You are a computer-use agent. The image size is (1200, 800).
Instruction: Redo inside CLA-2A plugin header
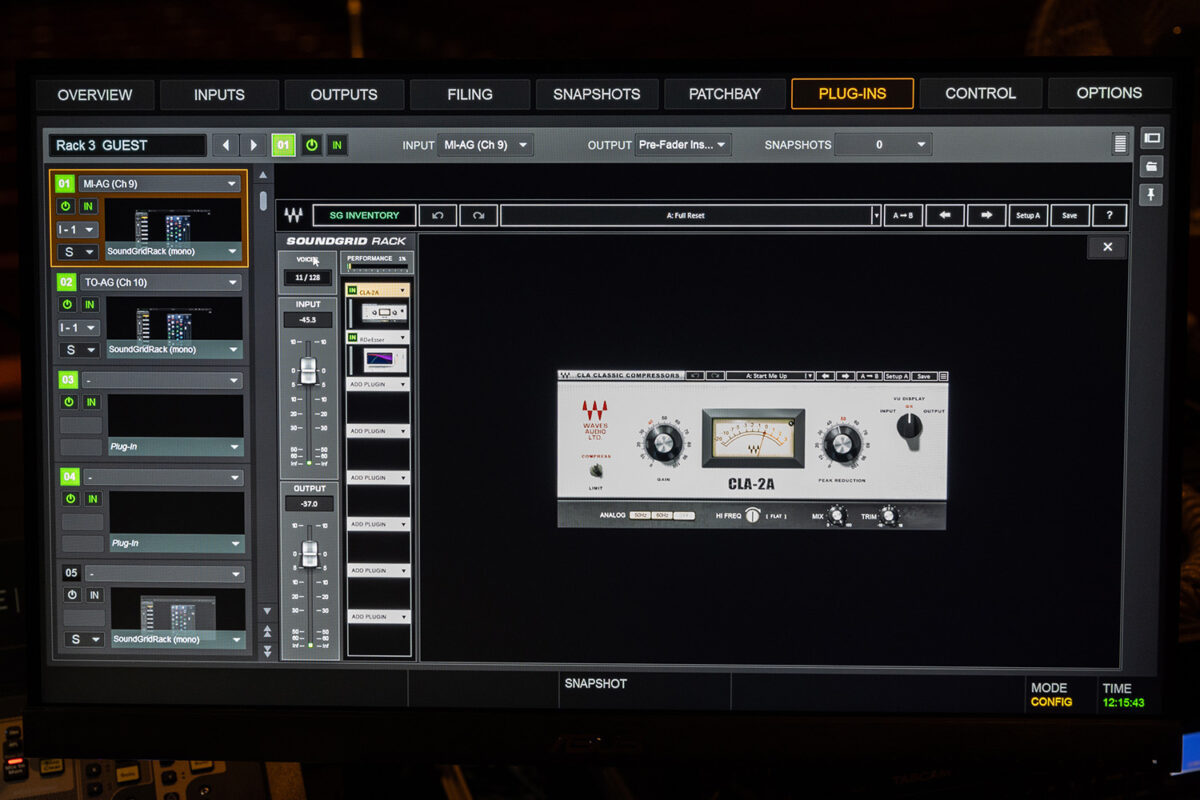pyautogui.click(x=715, y=376)
